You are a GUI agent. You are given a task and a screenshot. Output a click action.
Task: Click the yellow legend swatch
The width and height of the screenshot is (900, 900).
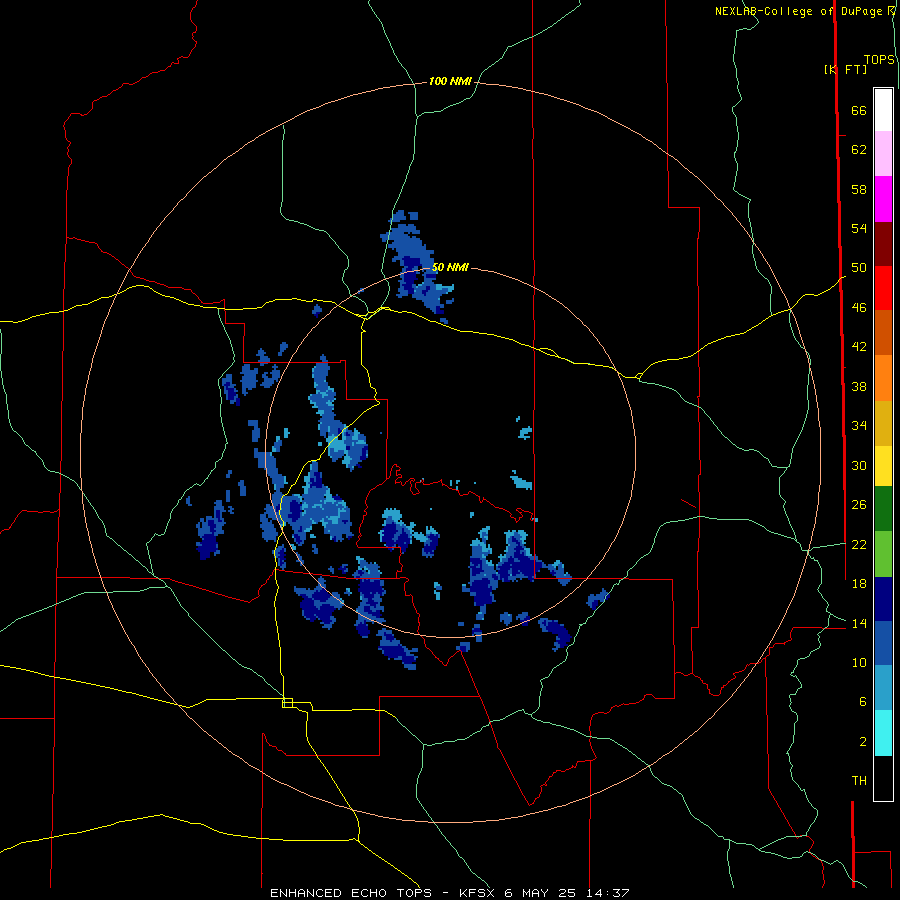point(883,466)
